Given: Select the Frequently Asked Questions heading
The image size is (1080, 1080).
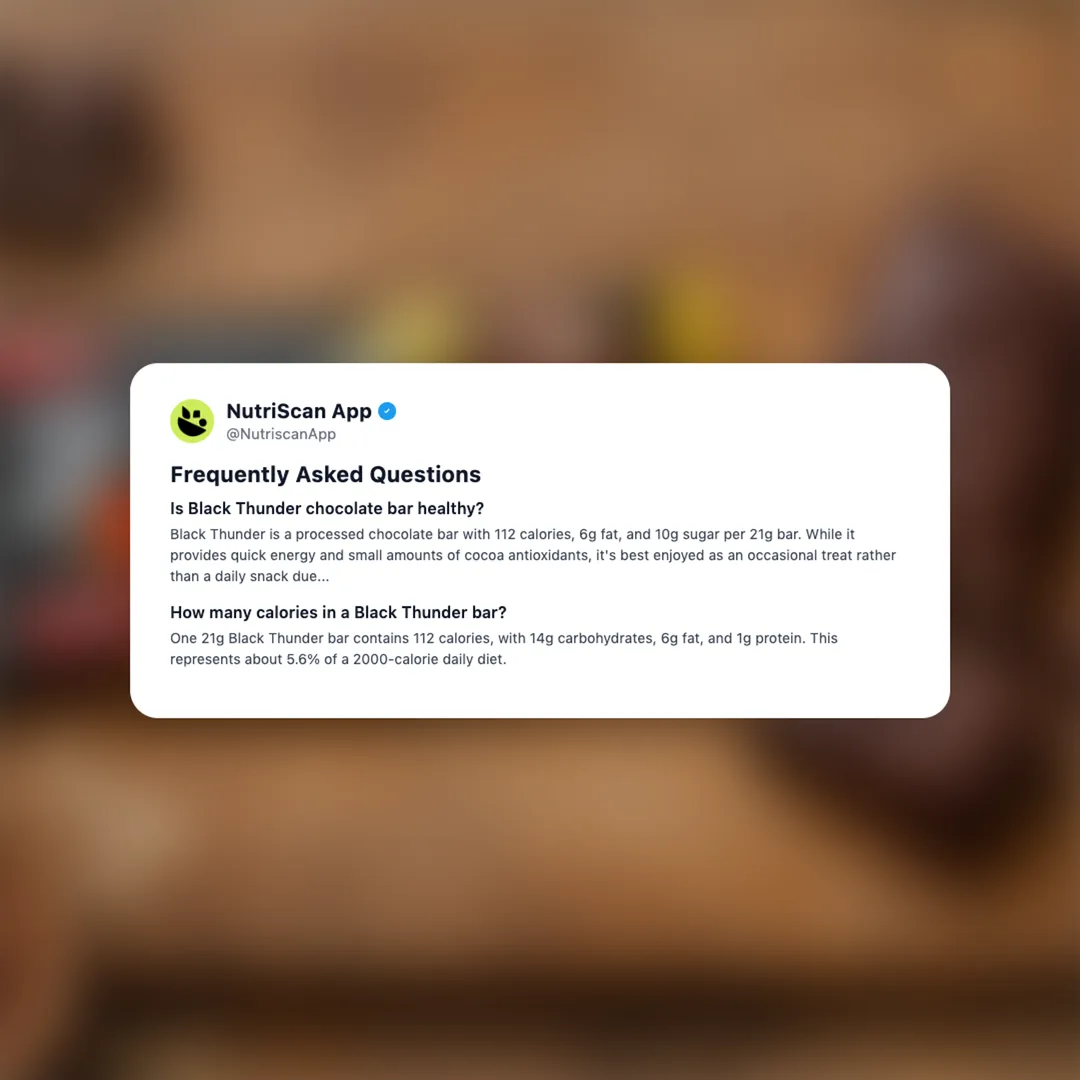Looking at the screenshot, I should [x=325, y=475].
